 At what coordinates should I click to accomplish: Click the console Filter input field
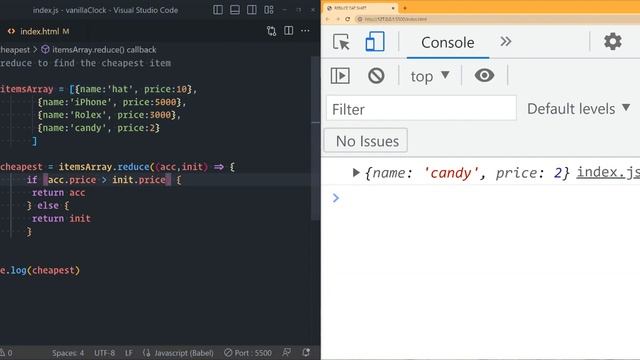(x=421, y=108)
